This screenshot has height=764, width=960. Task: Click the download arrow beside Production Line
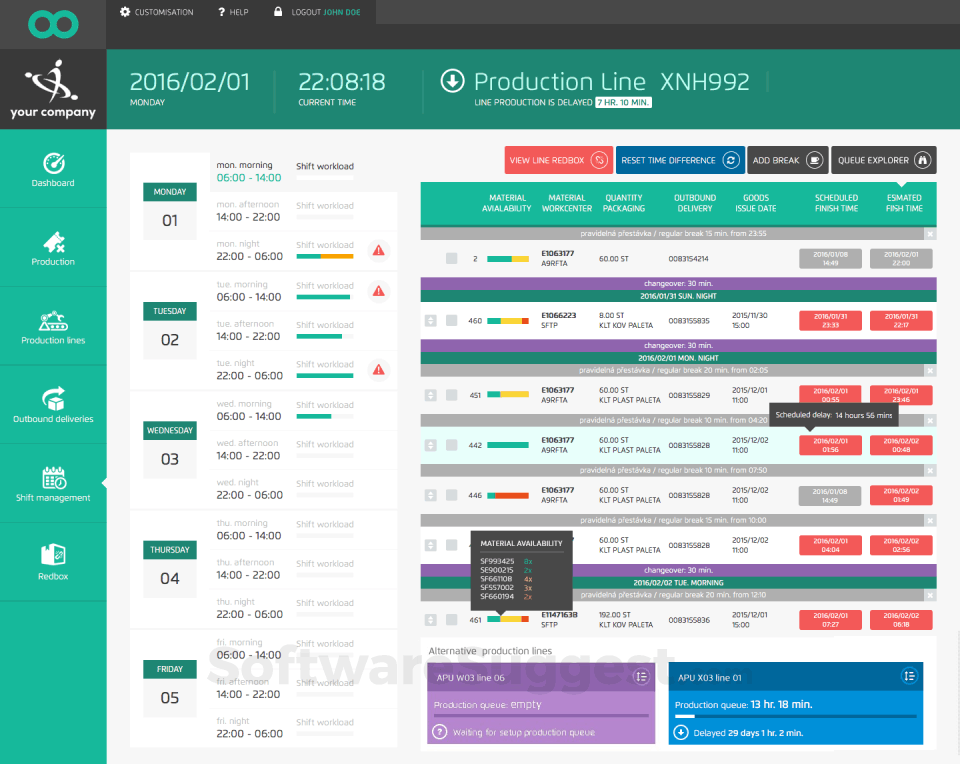(452, 81)
